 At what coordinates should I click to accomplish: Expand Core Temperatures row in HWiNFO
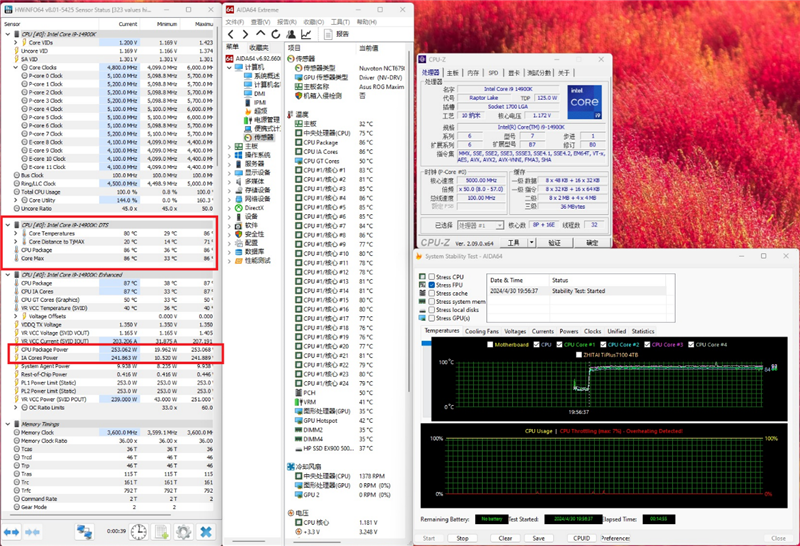coord(16,233)
